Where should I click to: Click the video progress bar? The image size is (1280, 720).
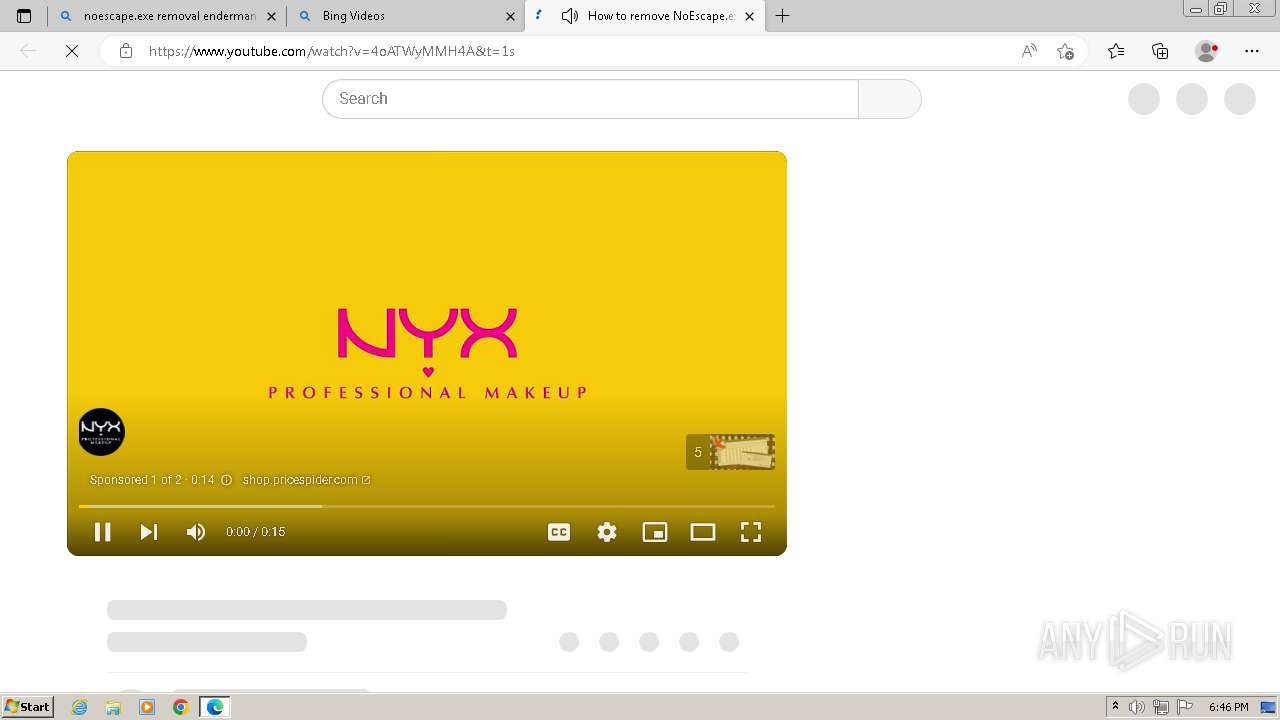pyautogui.click(x=427, y=506)
